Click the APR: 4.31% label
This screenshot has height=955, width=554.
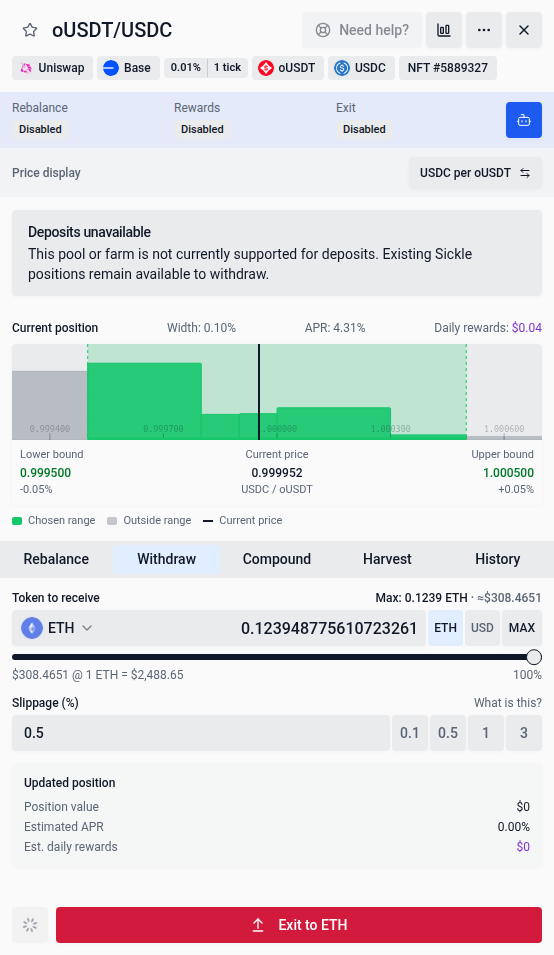[x=335, y=328]
